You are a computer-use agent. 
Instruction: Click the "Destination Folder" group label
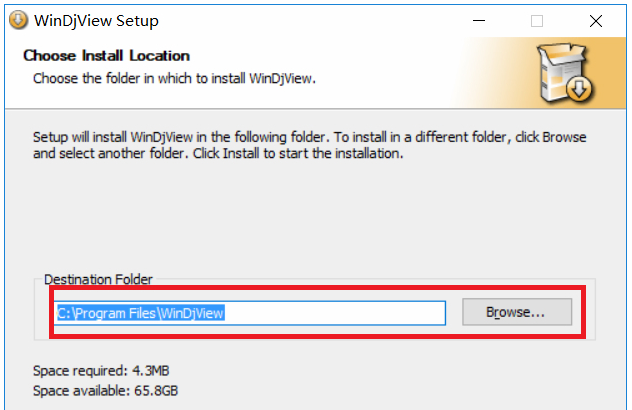click(x=98, y=280)
